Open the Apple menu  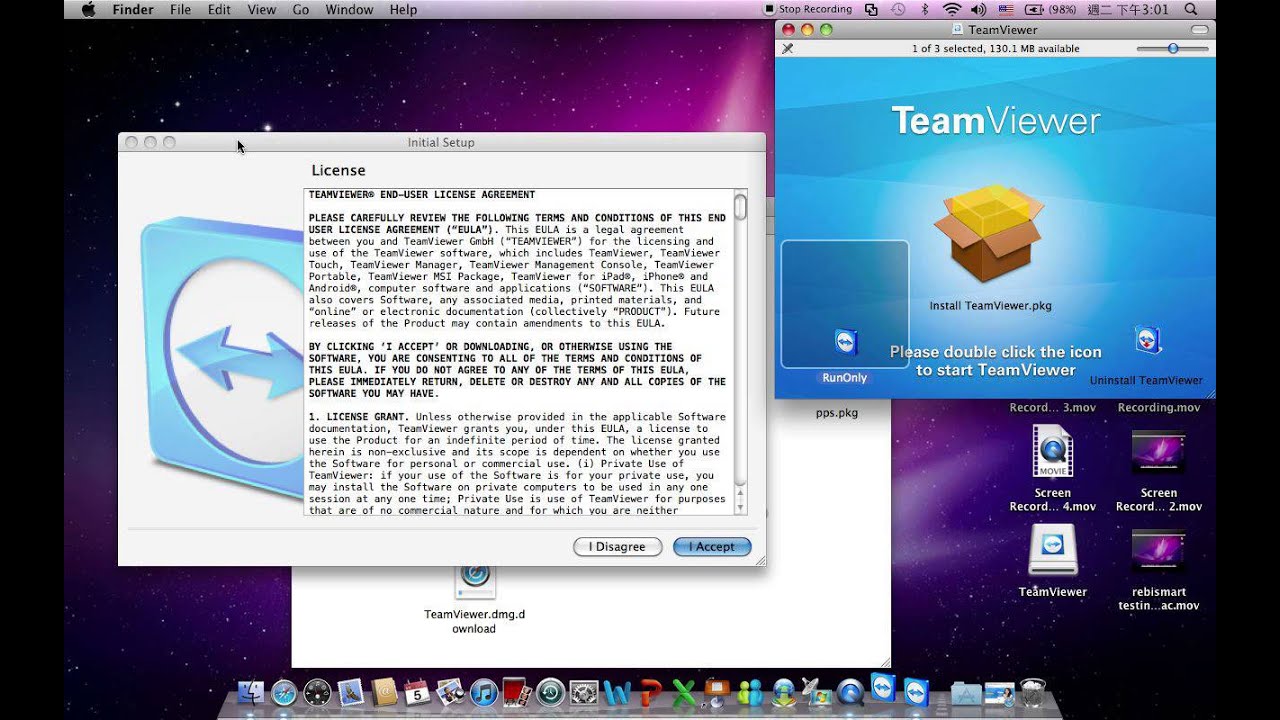tap(88, 10)
